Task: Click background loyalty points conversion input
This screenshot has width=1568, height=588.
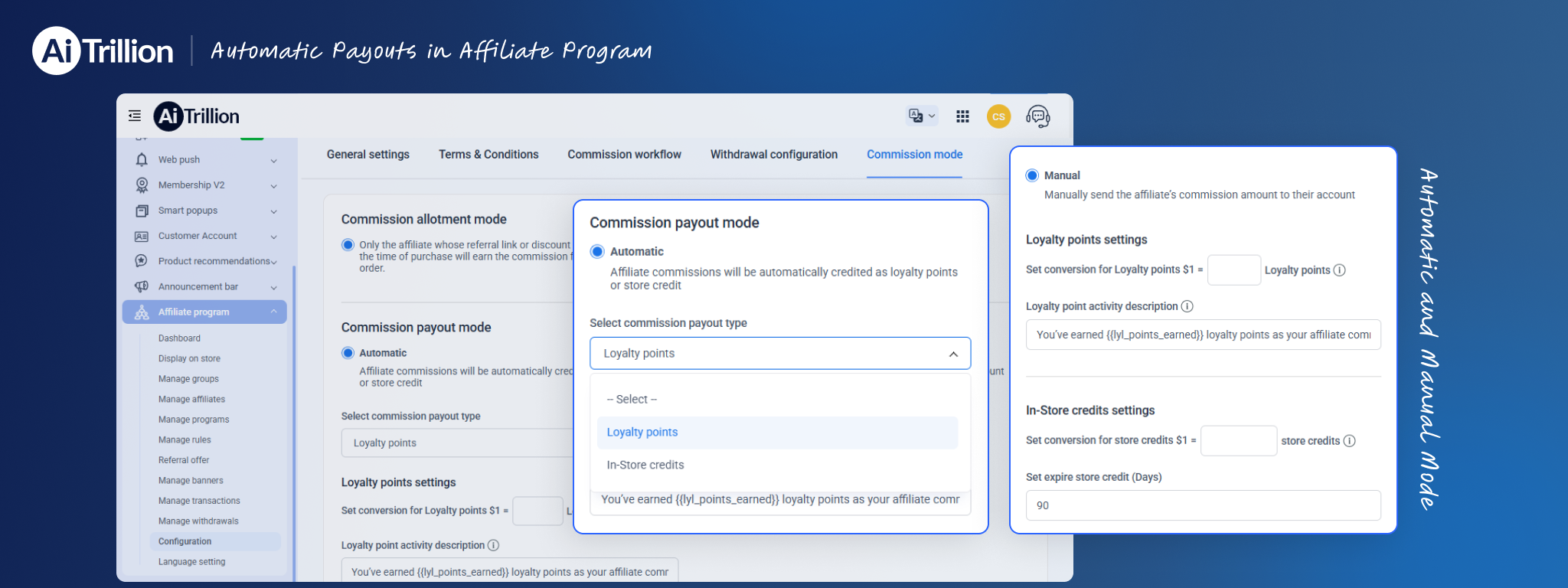Action: pos(537,511)
